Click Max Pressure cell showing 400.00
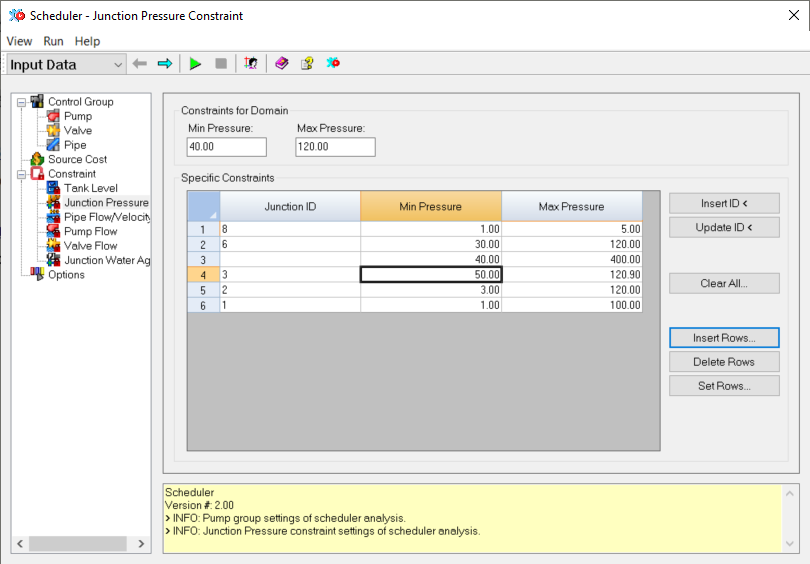 [571, 259]
